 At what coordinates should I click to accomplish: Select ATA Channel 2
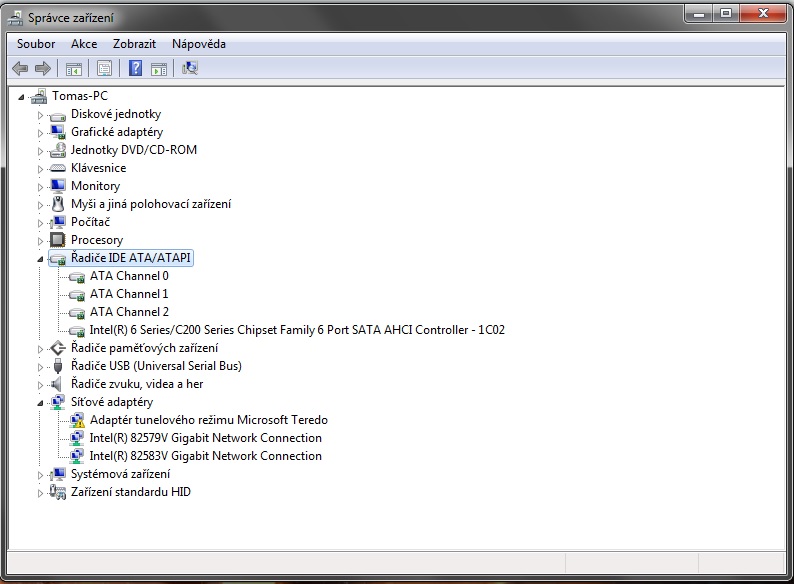click(x=129, y=312)
